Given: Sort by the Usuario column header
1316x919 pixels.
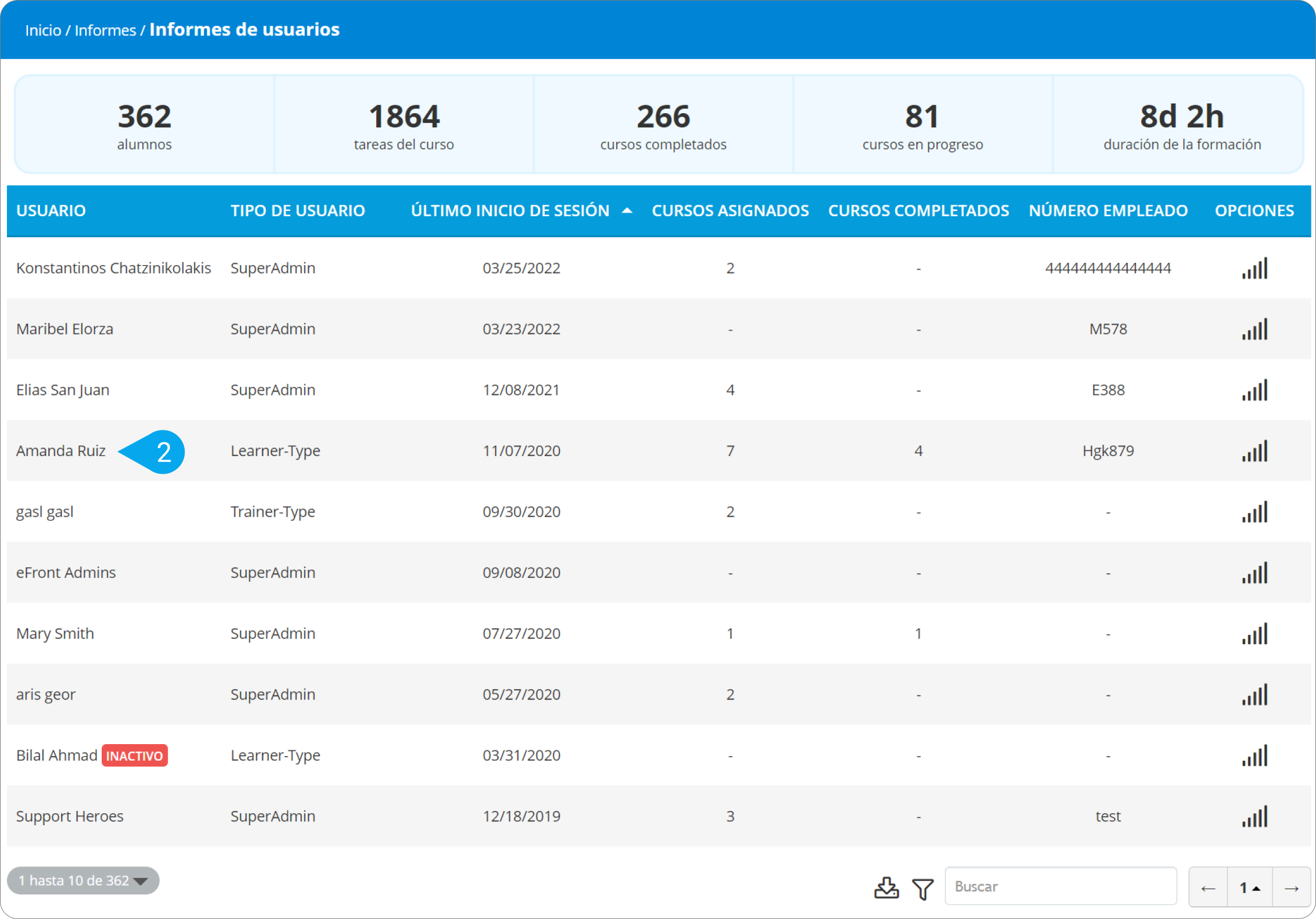Looking at the screenshot, I should coord(51,211).
